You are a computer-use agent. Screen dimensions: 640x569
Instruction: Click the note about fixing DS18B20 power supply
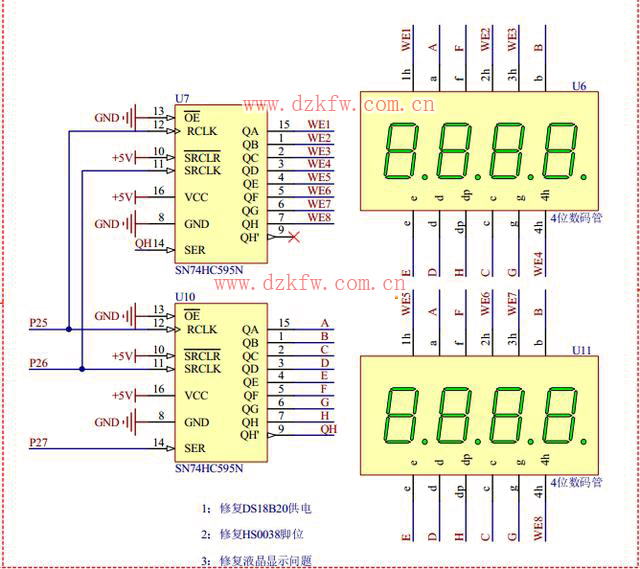click(258, 508)
